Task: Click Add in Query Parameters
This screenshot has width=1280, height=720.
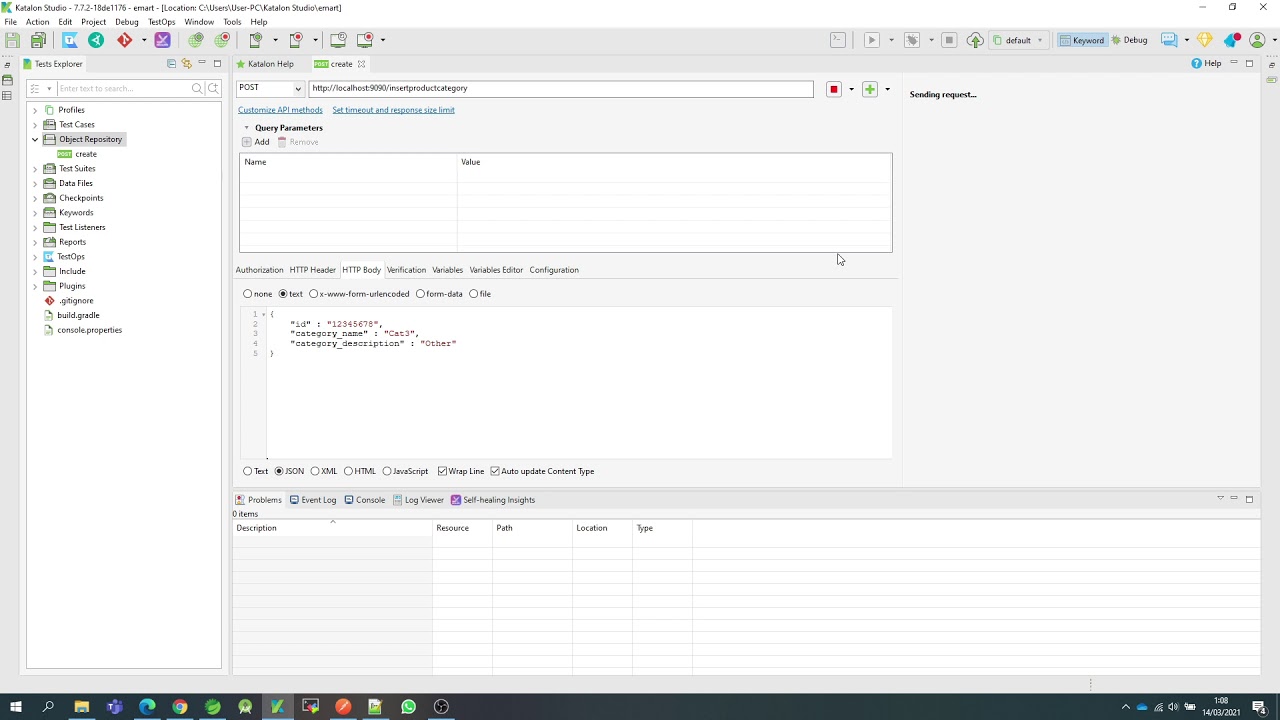Action: click(256, 142)
